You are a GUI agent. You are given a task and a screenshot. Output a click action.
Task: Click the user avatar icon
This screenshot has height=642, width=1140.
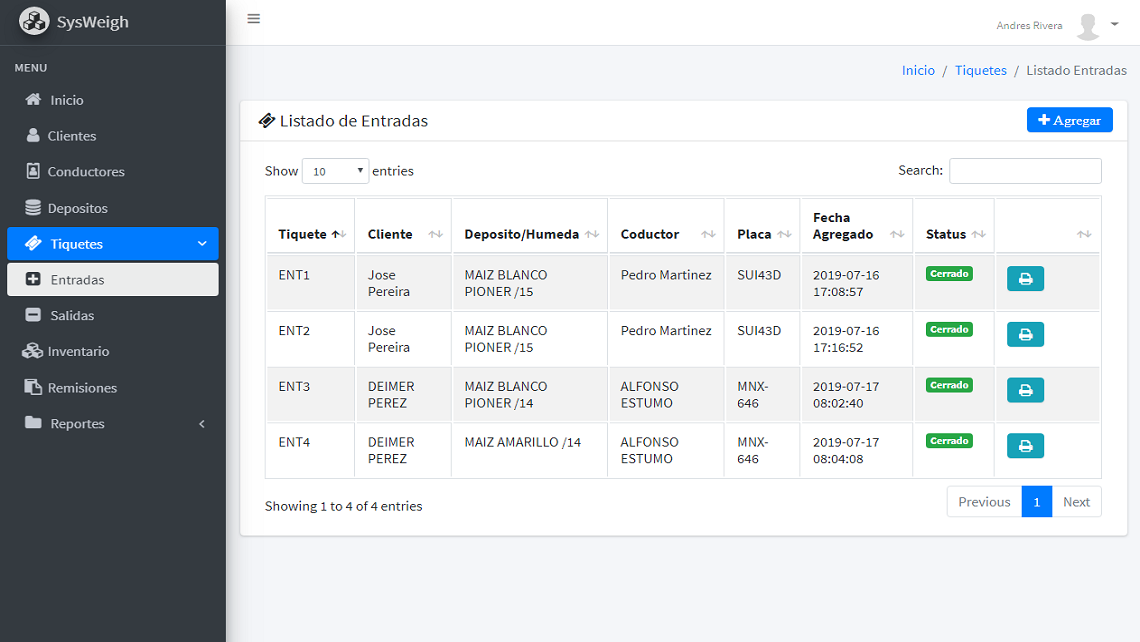(x=1088, y=26)
